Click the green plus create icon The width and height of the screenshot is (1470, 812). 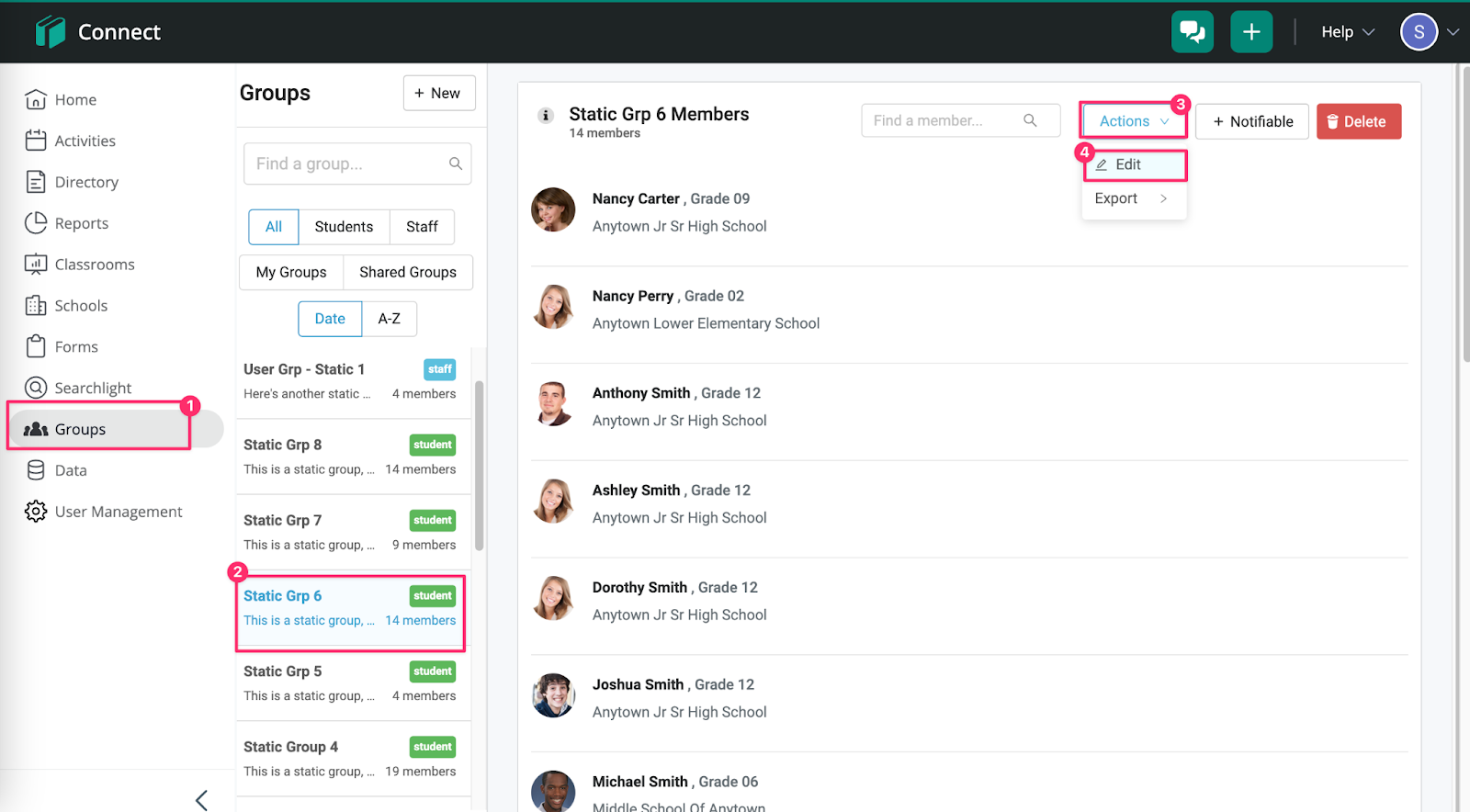tap(1250, 32)
